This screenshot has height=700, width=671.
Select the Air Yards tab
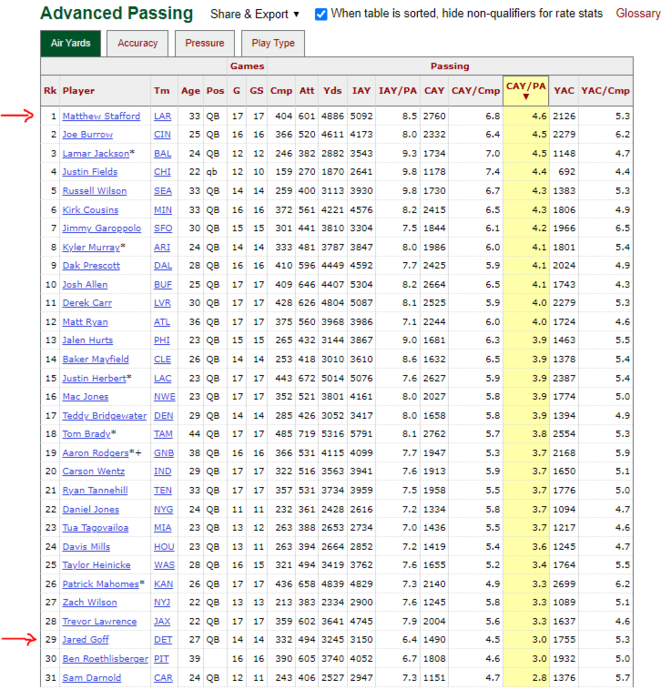click(x=70, y=44)
